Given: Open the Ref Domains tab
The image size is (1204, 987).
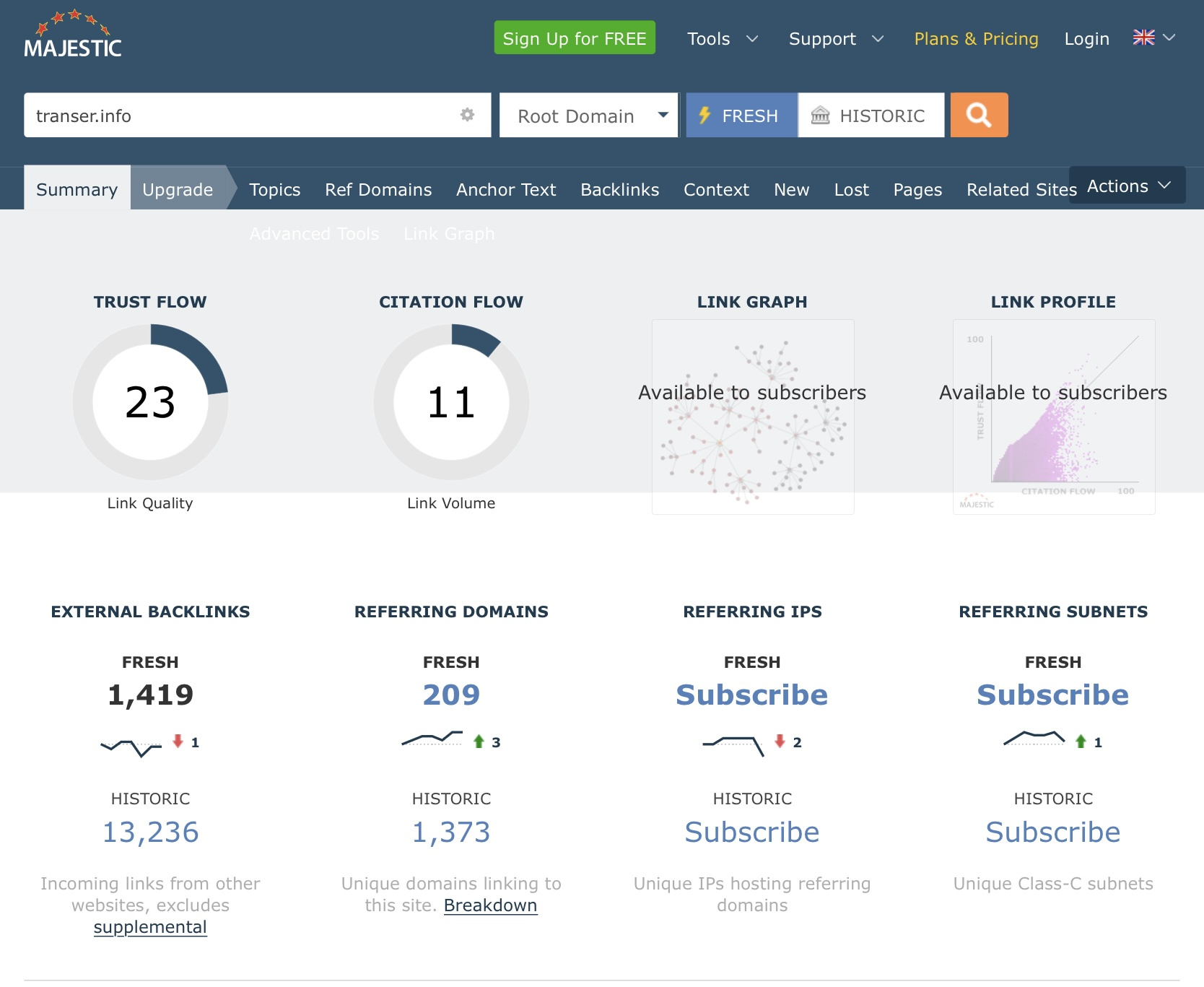Looking at the screenshot, I should 378,189.
